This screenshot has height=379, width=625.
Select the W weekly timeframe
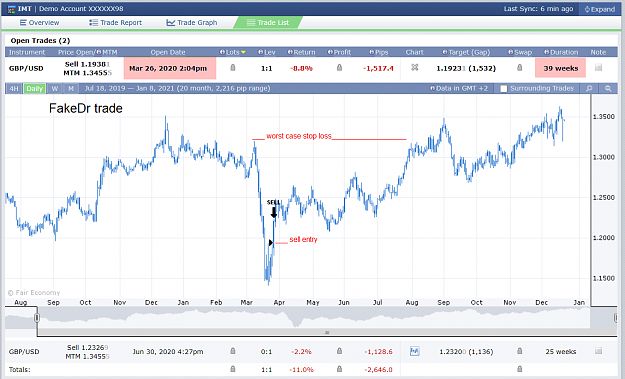coord(55,88)
